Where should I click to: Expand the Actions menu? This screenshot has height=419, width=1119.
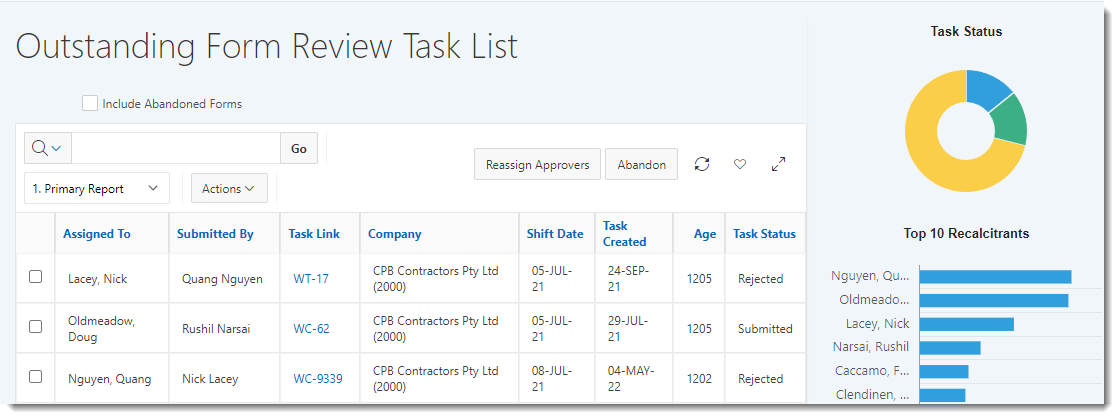tap(228, 188)
